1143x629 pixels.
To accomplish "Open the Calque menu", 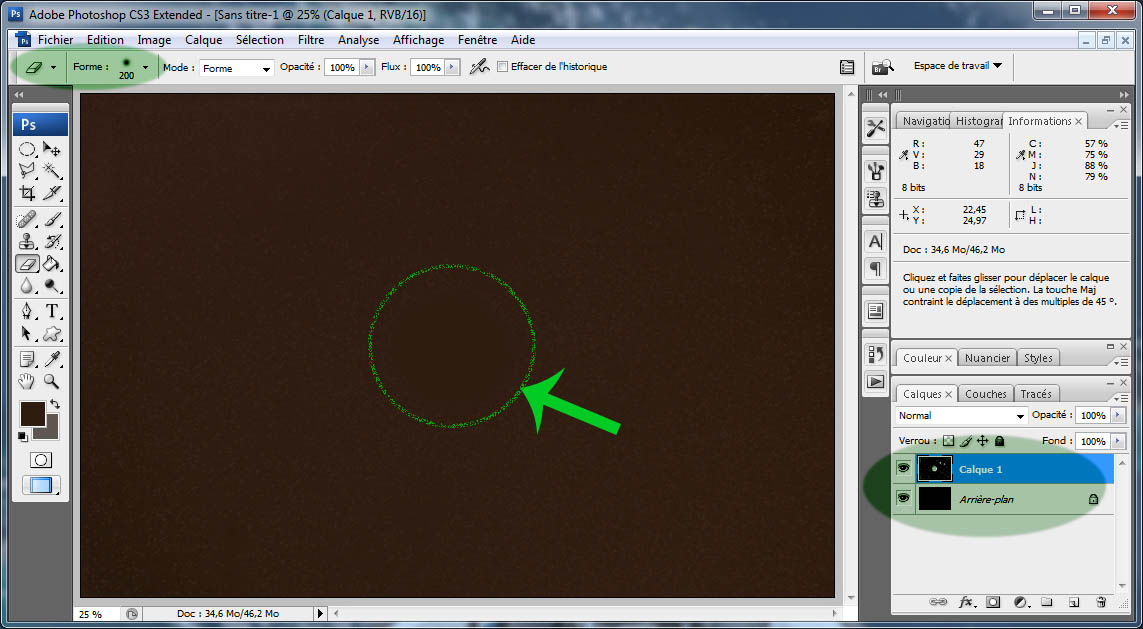I will (203, 40).
